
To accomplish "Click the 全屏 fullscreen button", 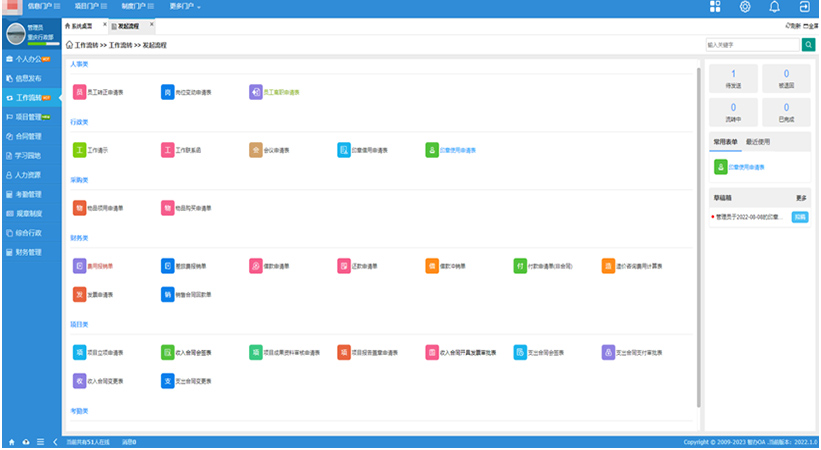I will tap(811, 26).
